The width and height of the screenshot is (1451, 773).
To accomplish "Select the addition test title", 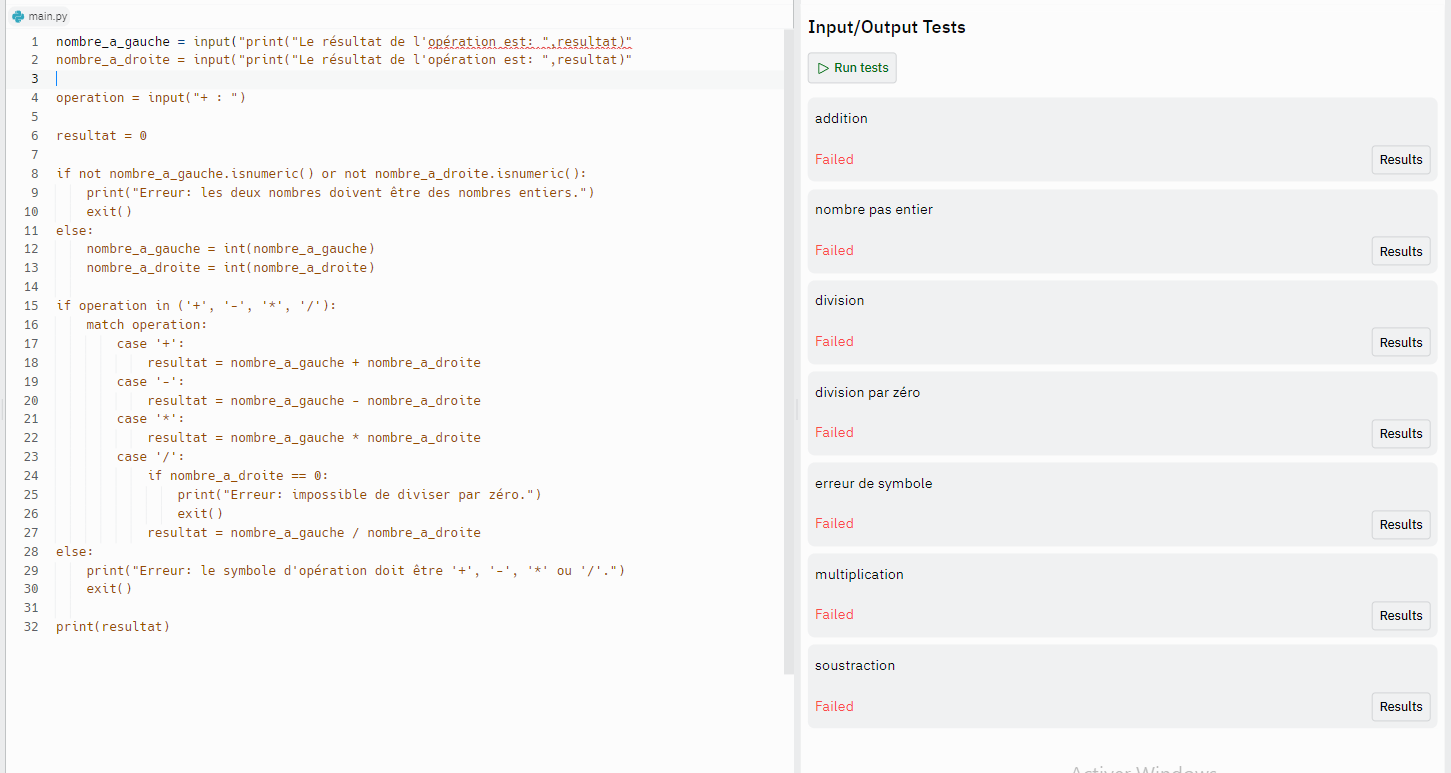I will click(841, 118).
